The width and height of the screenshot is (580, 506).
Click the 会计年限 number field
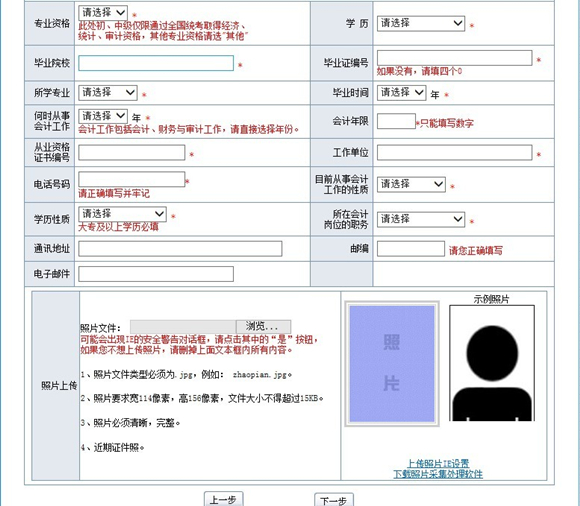click(396, 121)
